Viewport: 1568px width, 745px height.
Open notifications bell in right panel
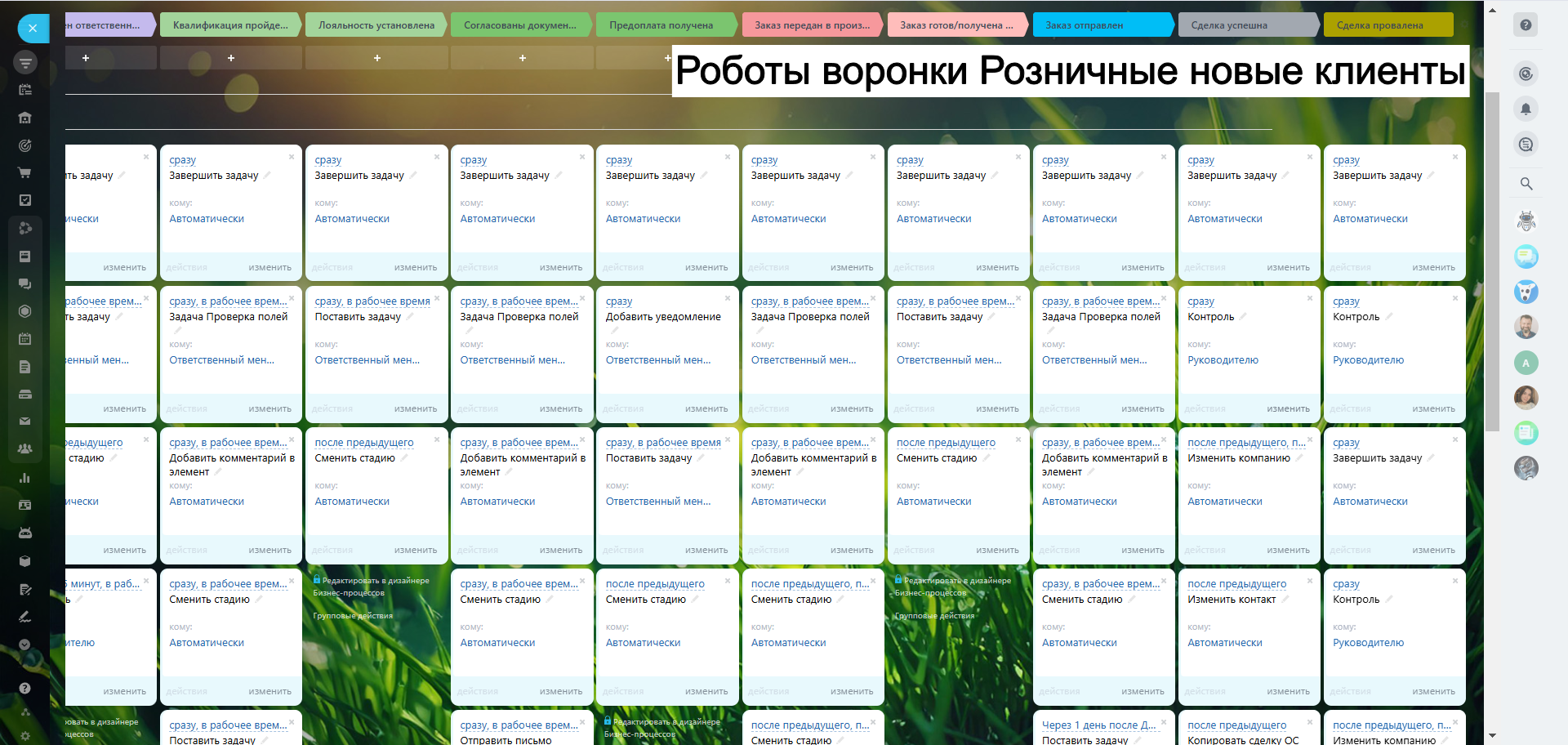pos(1526,109)
